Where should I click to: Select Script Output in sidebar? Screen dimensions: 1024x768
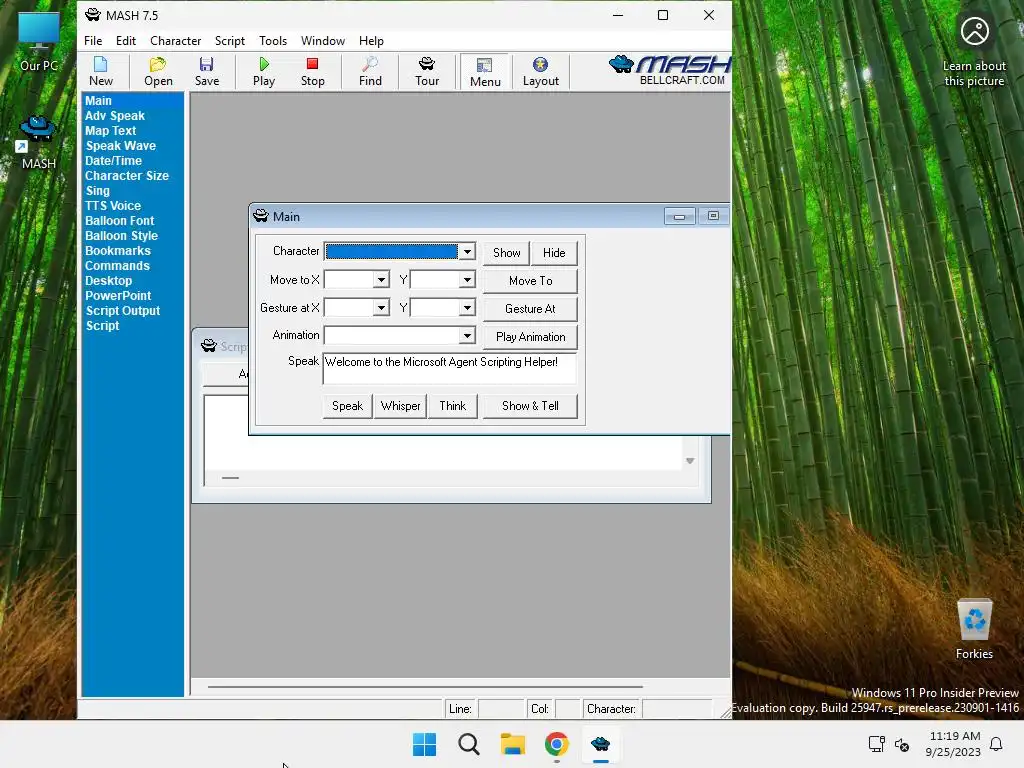tap(123, 311)
